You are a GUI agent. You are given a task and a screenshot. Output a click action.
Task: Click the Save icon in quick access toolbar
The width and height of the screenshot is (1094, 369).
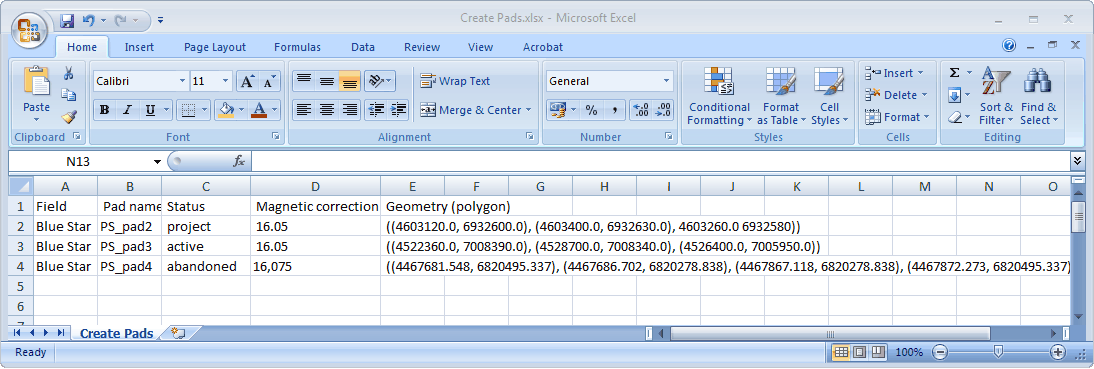(x=67, y=20)
